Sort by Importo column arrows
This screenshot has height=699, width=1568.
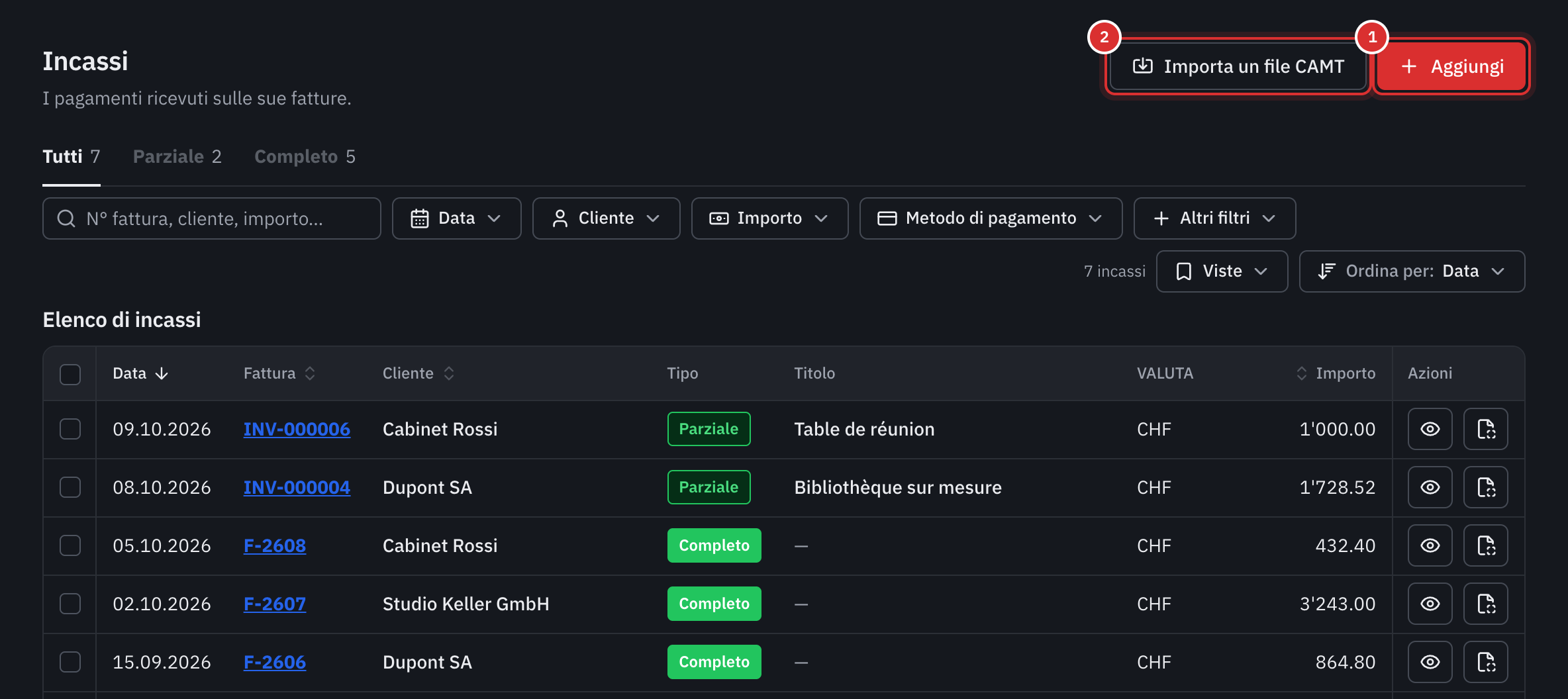click(1301, 373)
